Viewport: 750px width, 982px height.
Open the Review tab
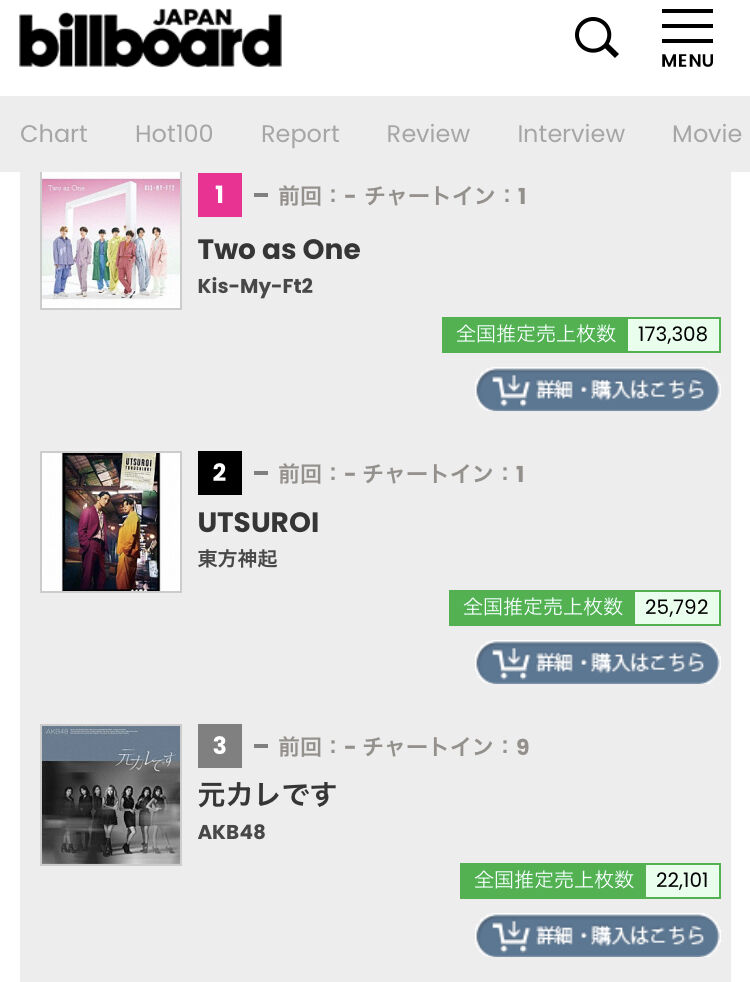[428, 133]
